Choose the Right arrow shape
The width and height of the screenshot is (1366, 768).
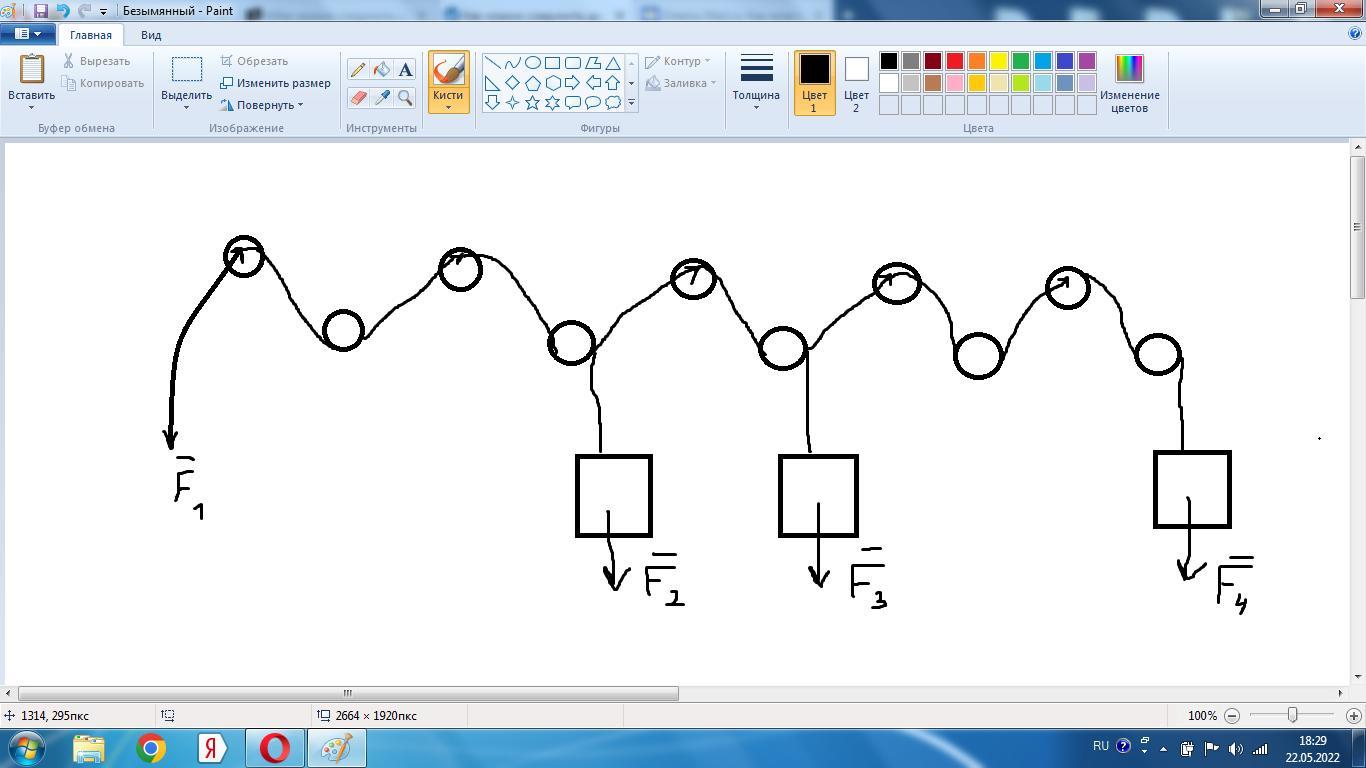point(572,83)
